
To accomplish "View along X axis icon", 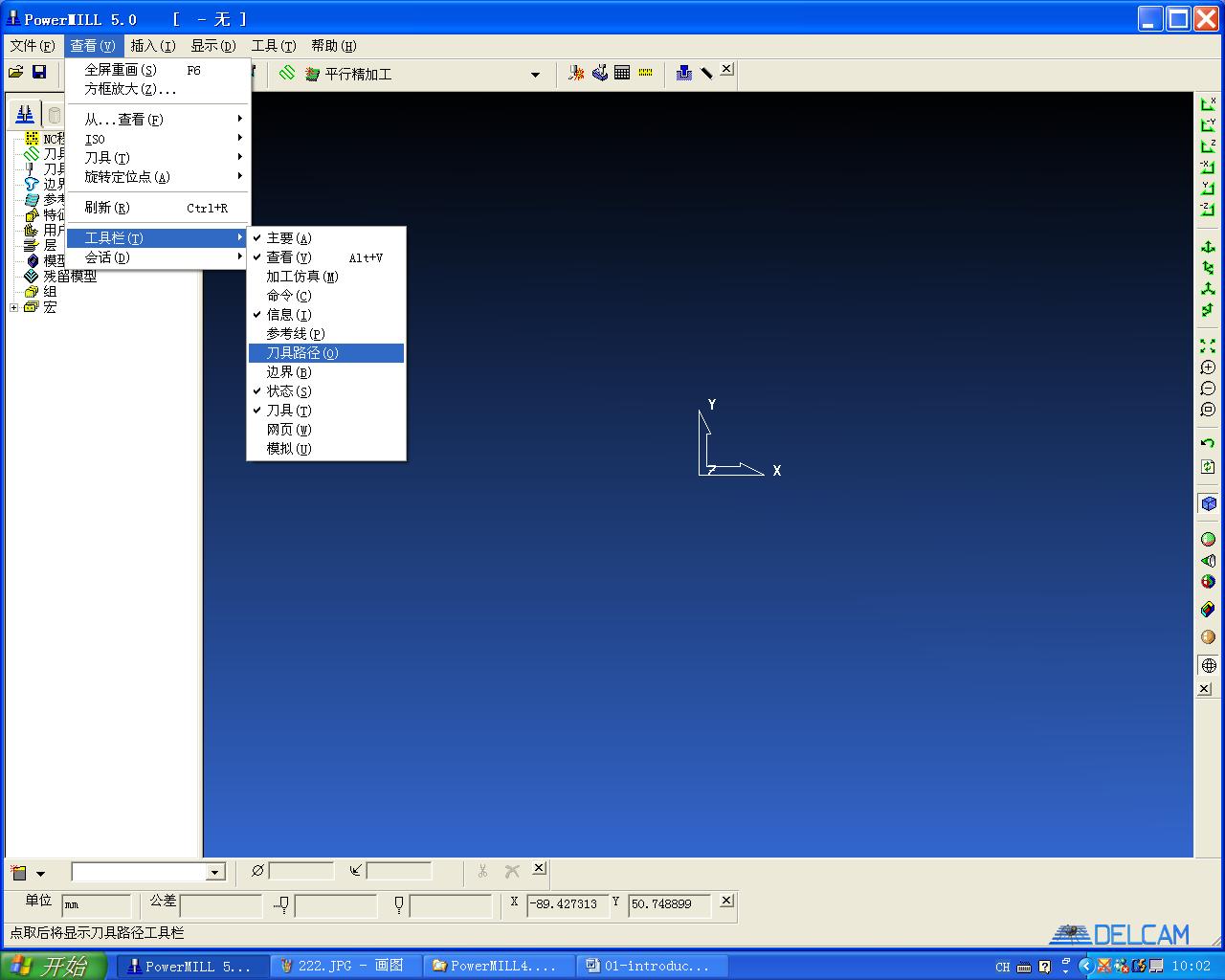I will click(1208, 104).
